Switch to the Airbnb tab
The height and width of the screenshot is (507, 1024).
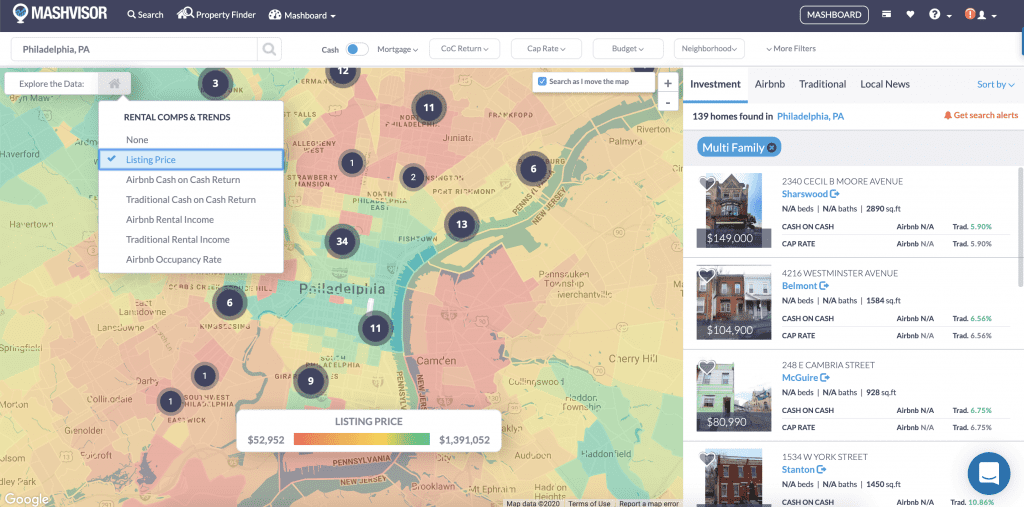770,84
